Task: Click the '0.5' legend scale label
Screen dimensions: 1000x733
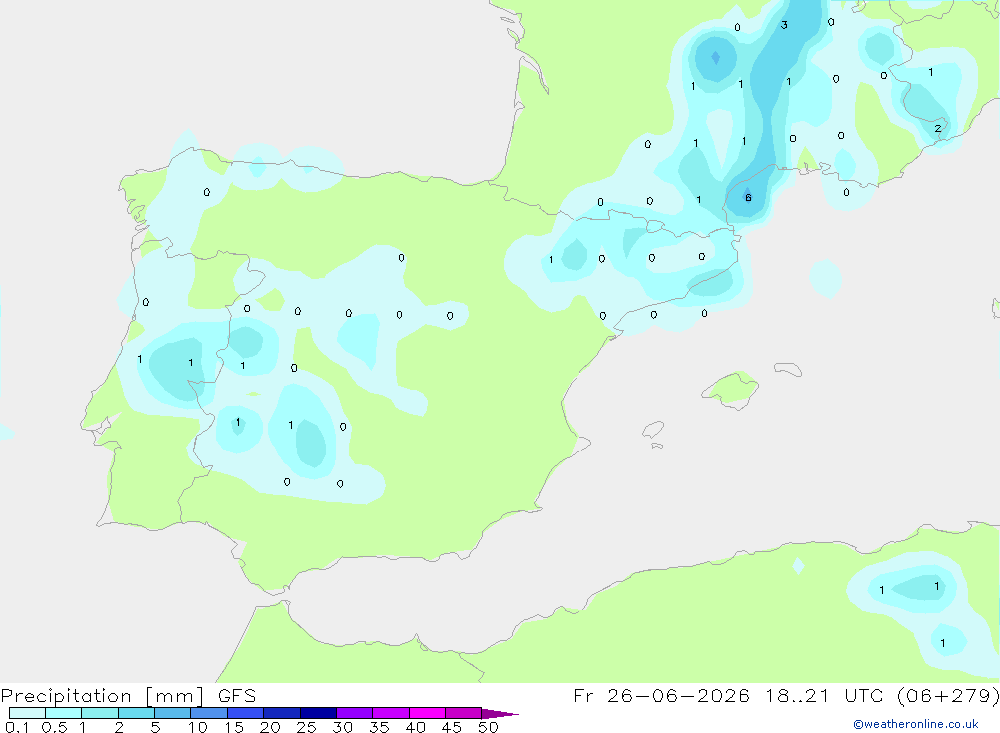Action: pyautogui.click(x=54, y=727)
